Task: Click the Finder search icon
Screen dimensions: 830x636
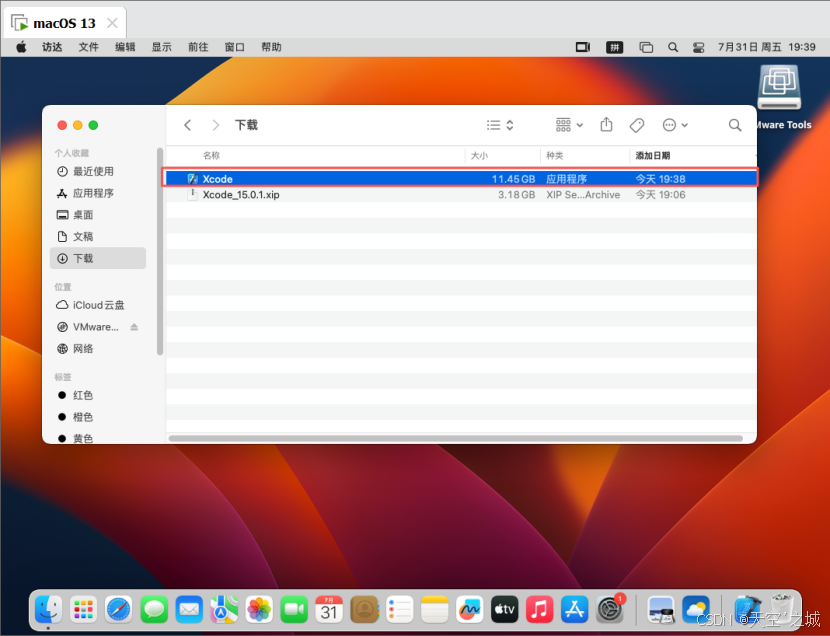Action: 735,125
